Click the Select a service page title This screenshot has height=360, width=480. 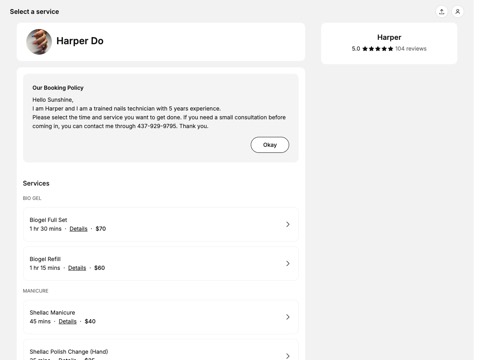(x=34, y=12)
